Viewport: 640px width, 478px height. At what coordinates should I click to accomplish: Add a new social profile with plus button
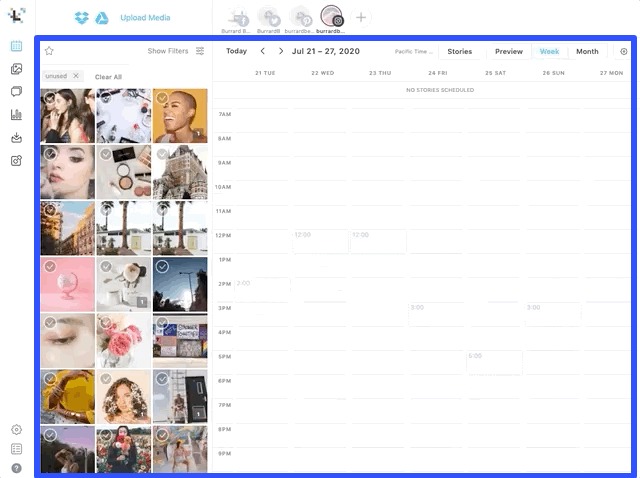point(361,18)
